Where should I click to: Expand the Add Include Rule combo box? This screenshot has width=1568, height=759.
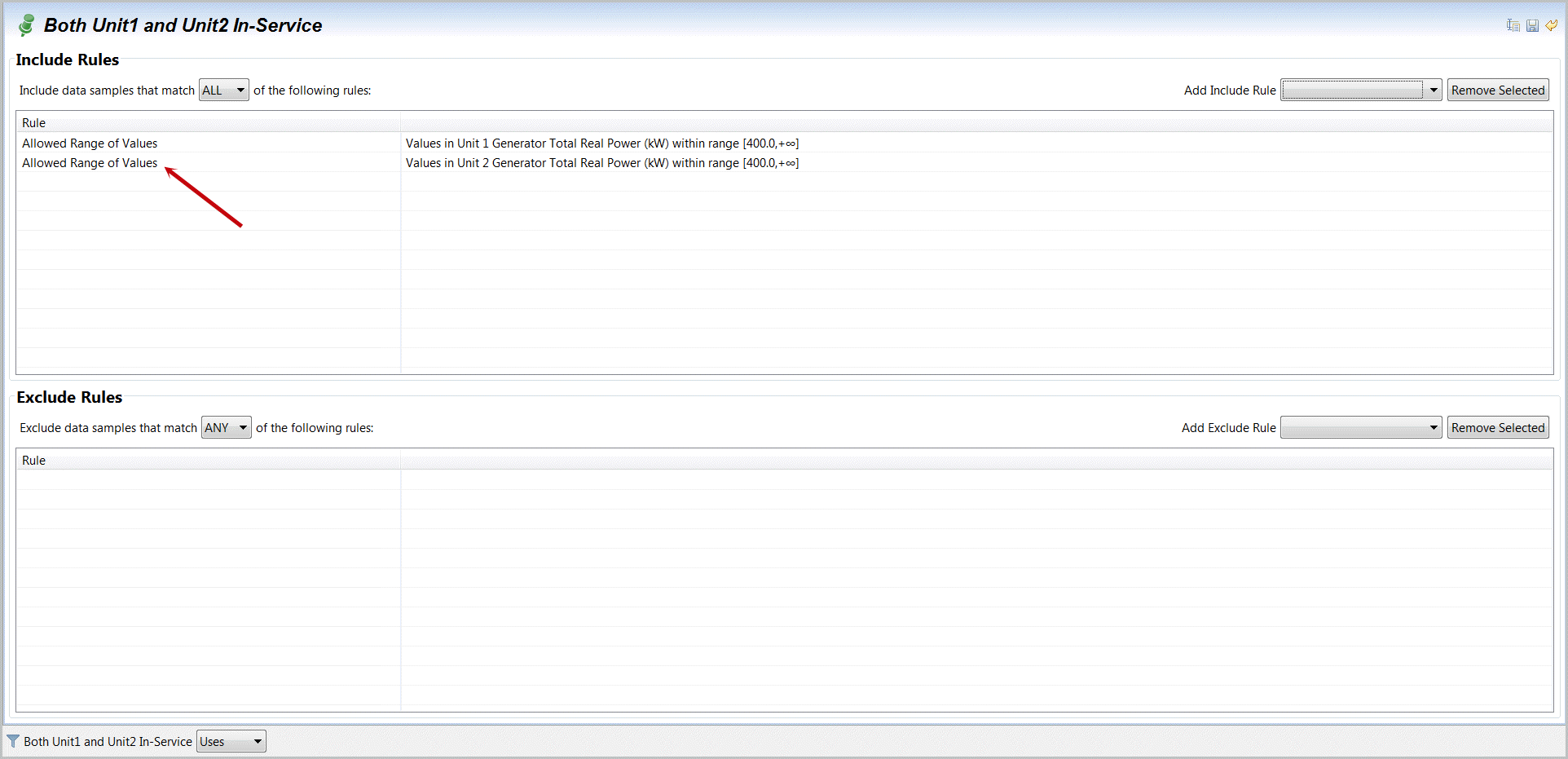[1361, 90]
